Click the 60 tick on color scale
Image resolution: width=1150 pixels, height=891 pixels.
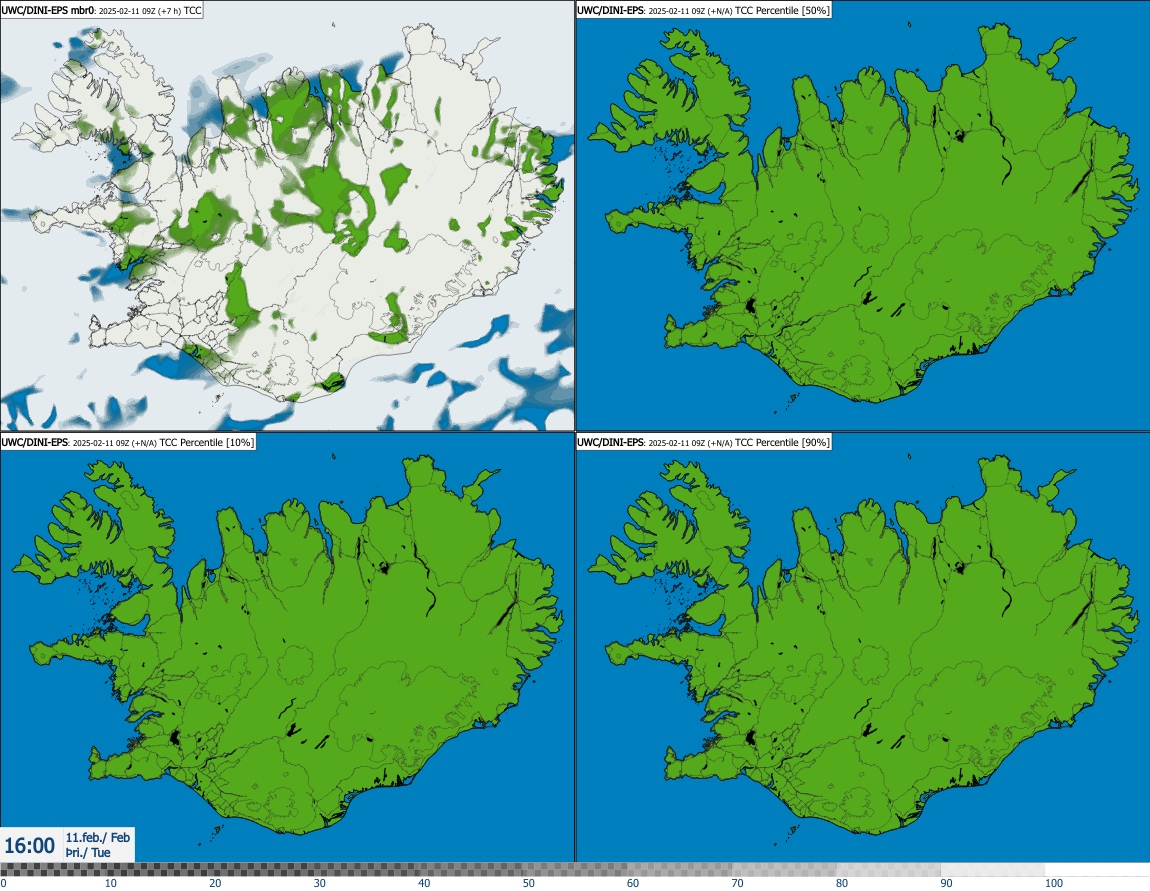pos(633,884)
